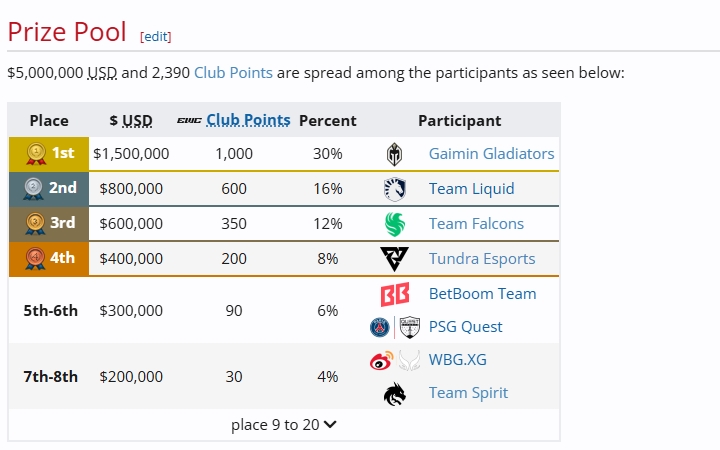
Task: Click the Tundra Esports triangle logo
Action: pos(394,259)
